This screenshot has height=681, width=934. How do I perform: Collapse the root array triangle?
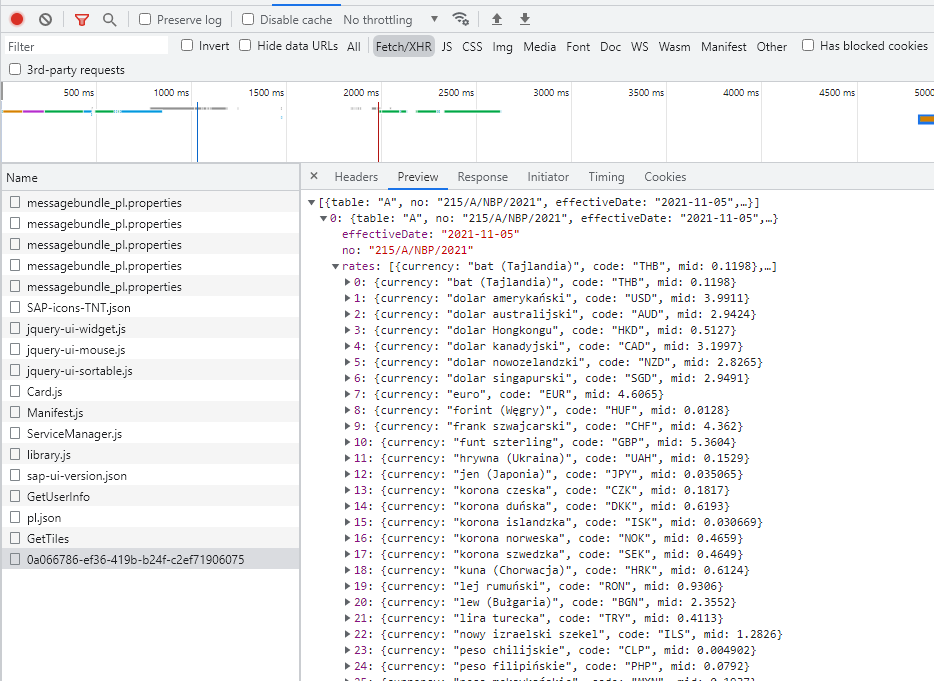tap(312, 203)
